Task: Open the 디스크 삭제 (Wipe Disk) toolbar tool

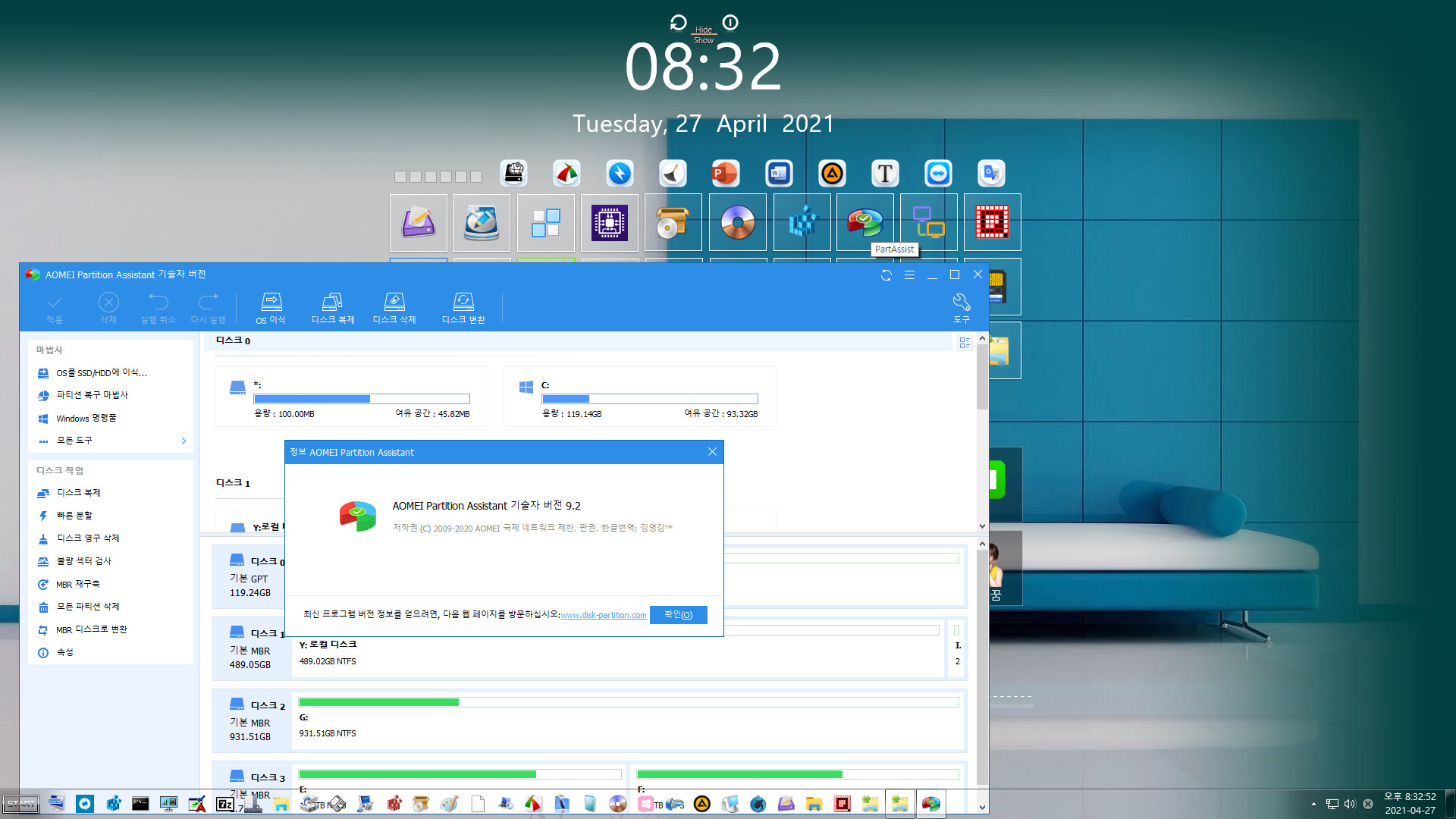Action: (x=394, y=308)
